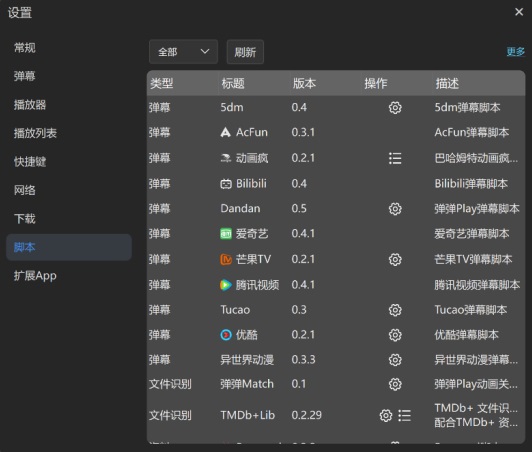
Task: Click the 刷新 refresh button
Action: click(245, 52)
